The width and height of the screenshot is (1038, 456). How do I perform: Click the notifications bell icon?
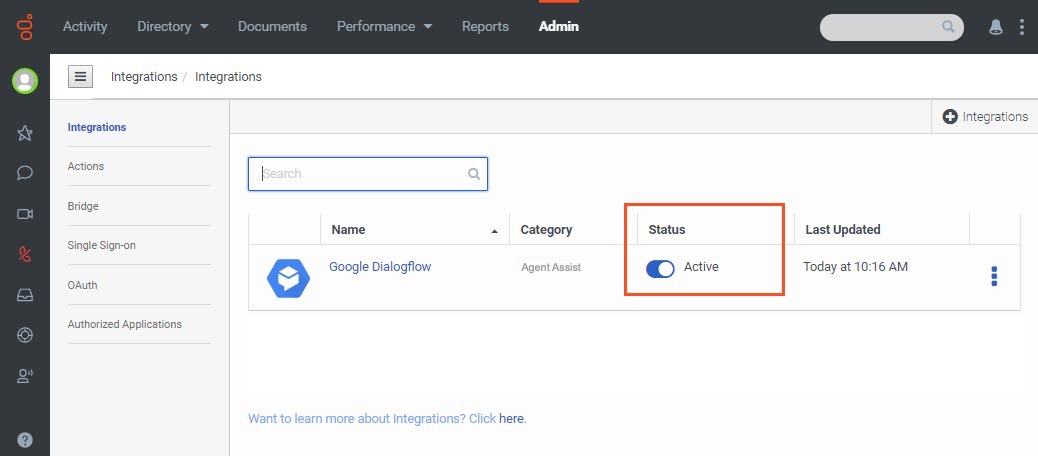(x=995, y=27)
